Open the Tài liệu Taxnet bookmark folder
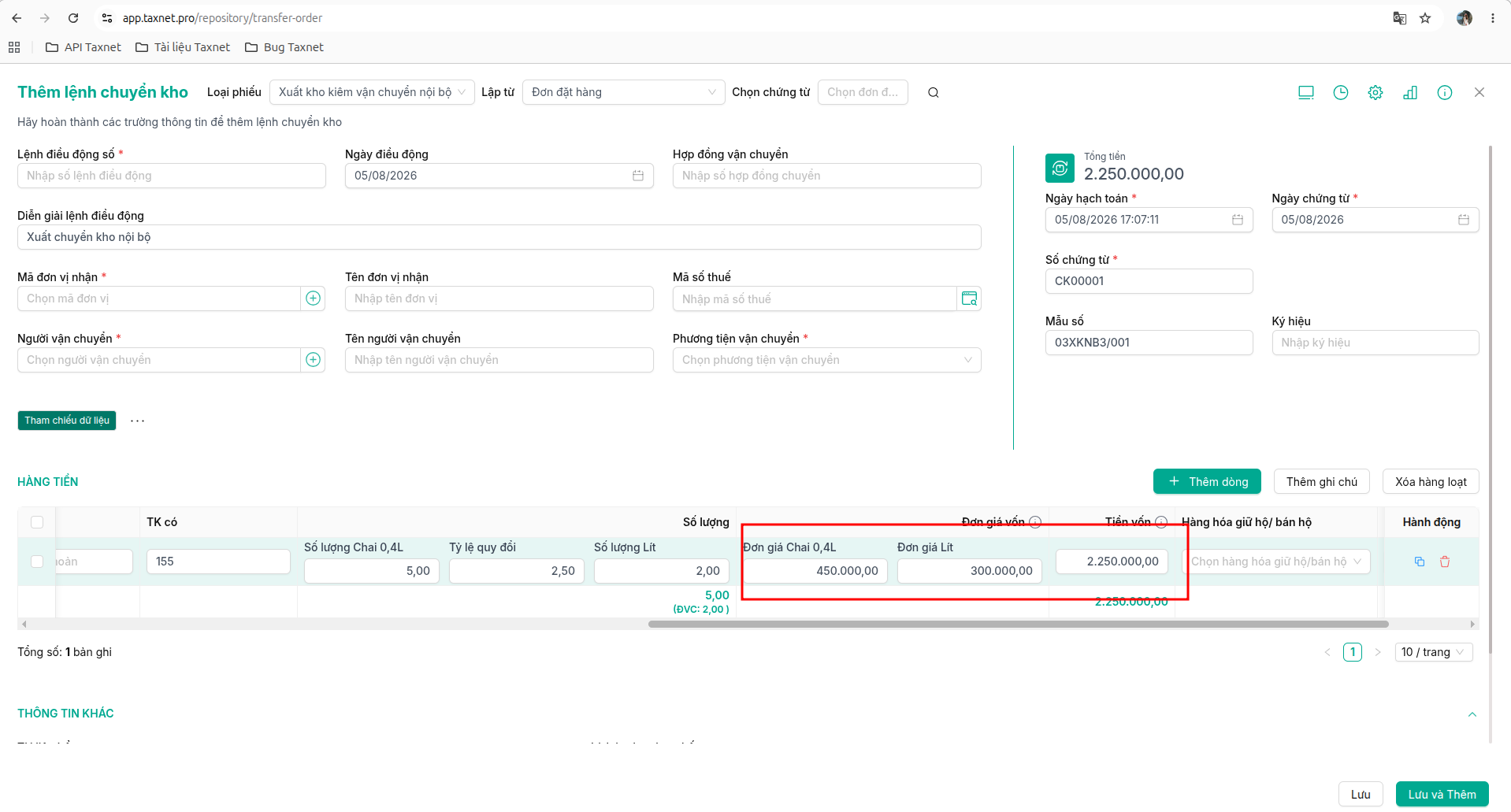The image size is (1511, 812). [183, 47]
